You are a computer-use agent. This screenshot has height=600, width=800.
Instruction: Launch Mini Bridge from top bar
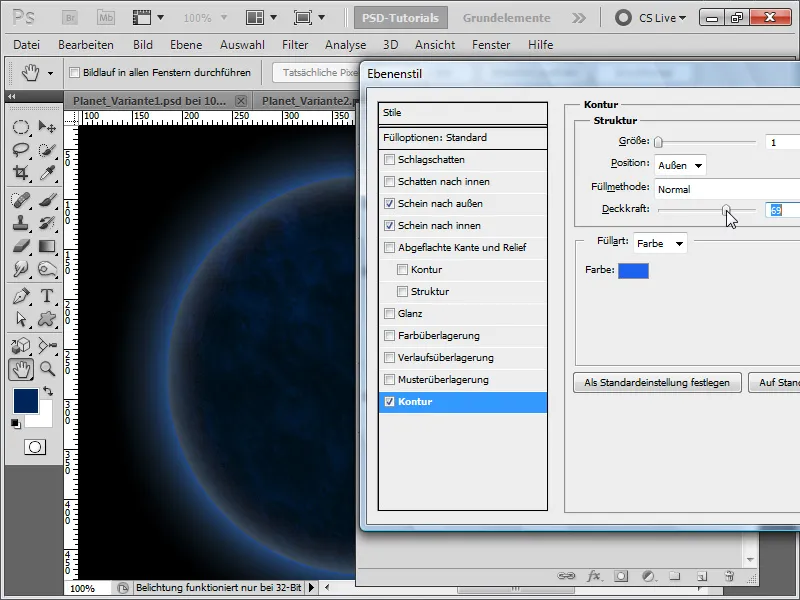pyautogui.click(x=106, y=18)
